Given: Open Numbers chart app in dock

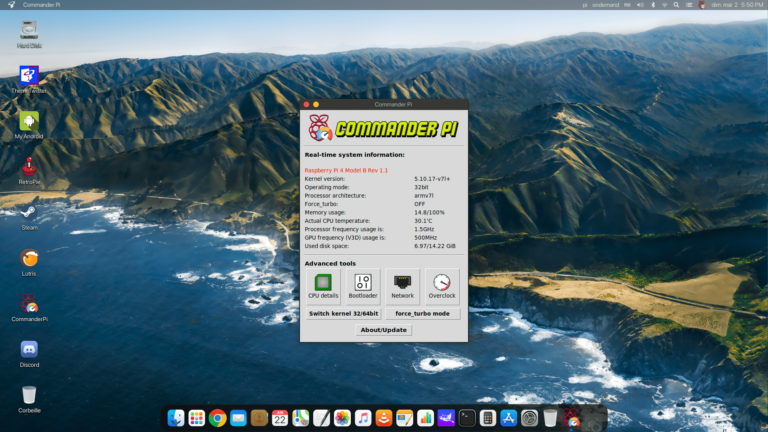Looking at the screenshot, I should (x=425, y=418).
